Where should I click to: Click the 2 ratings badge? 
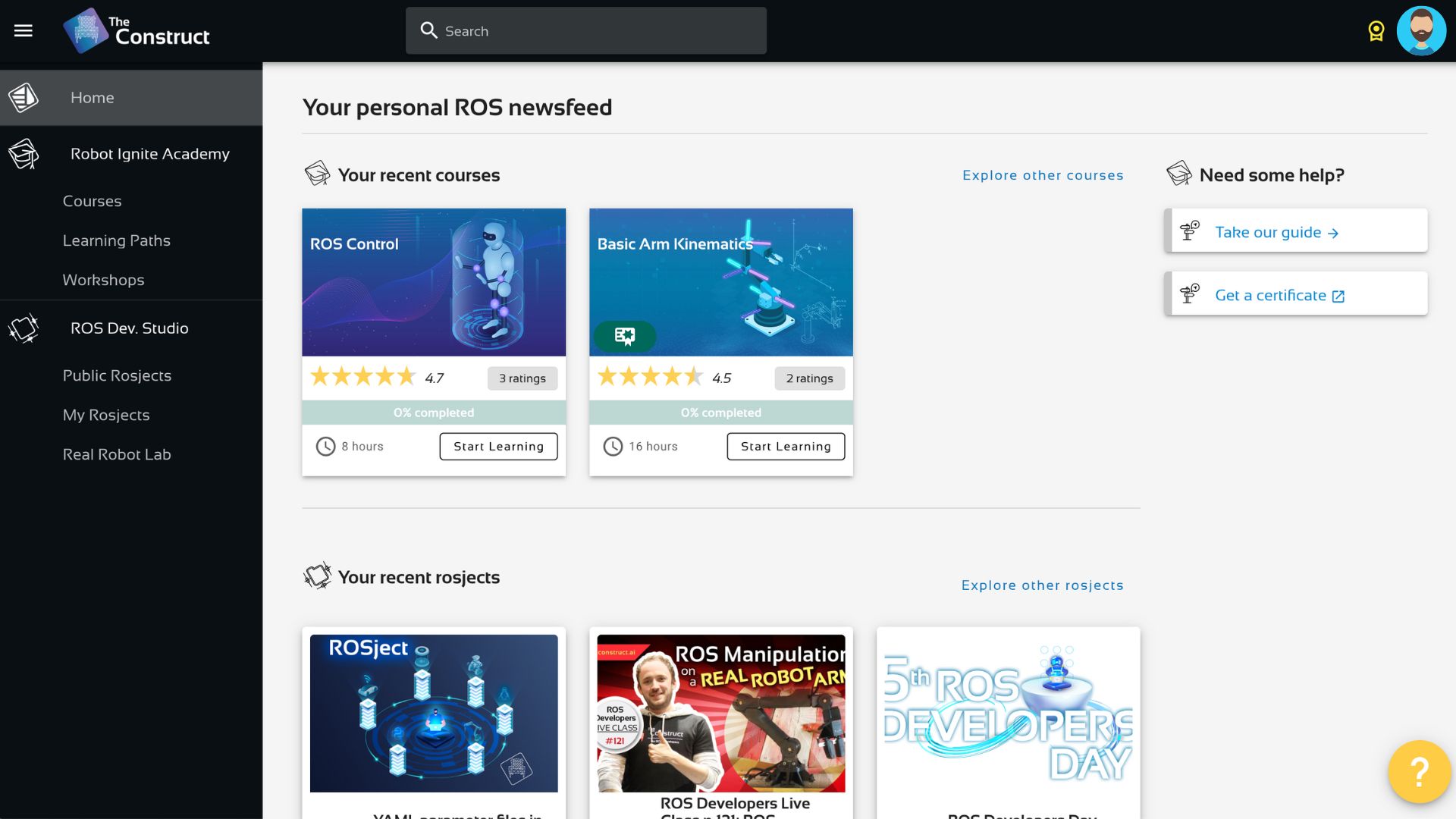(x=809, y=378)
